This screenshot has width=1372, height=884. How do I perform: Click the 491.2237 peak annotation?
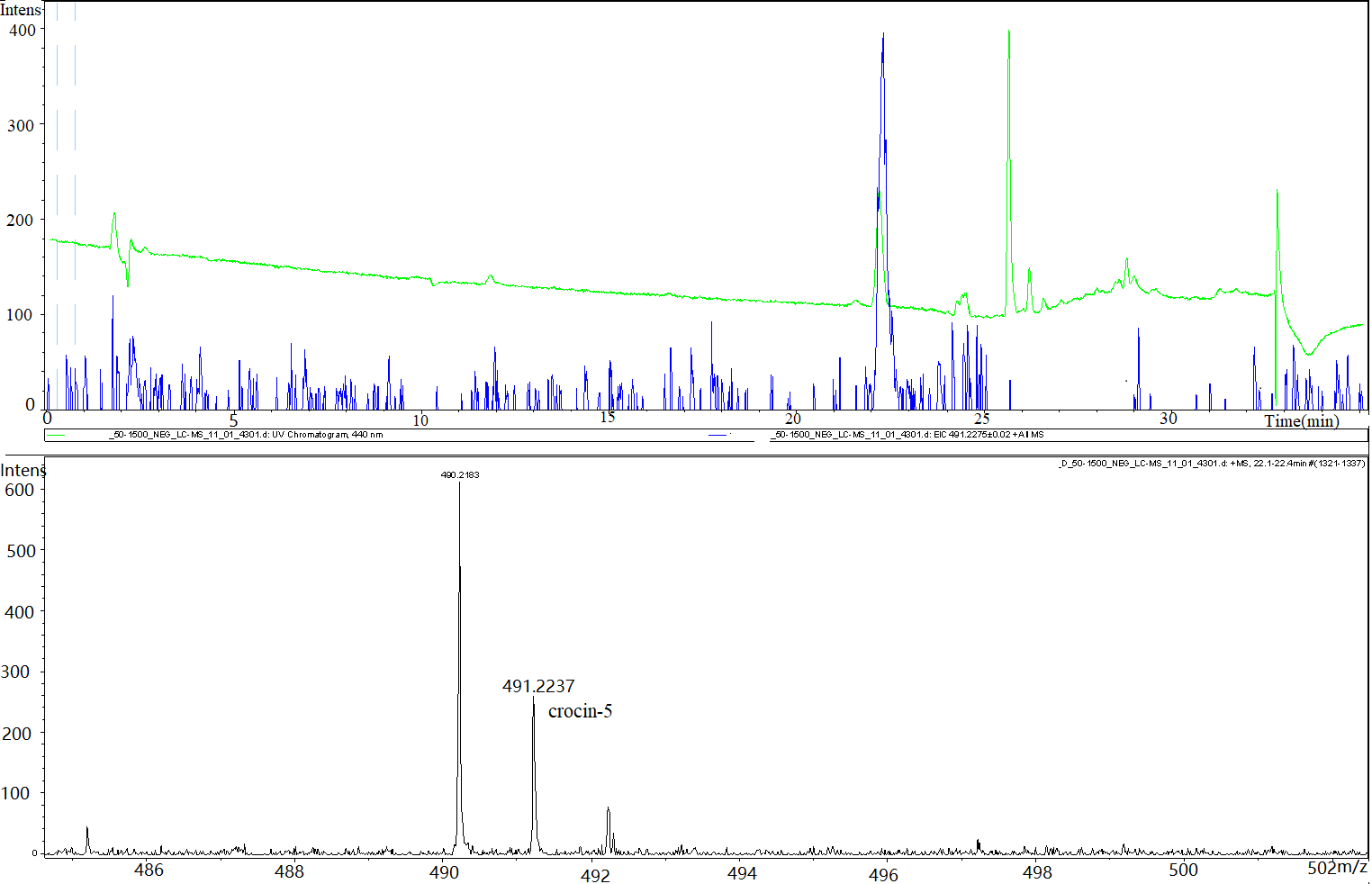[x=538, y=686]
